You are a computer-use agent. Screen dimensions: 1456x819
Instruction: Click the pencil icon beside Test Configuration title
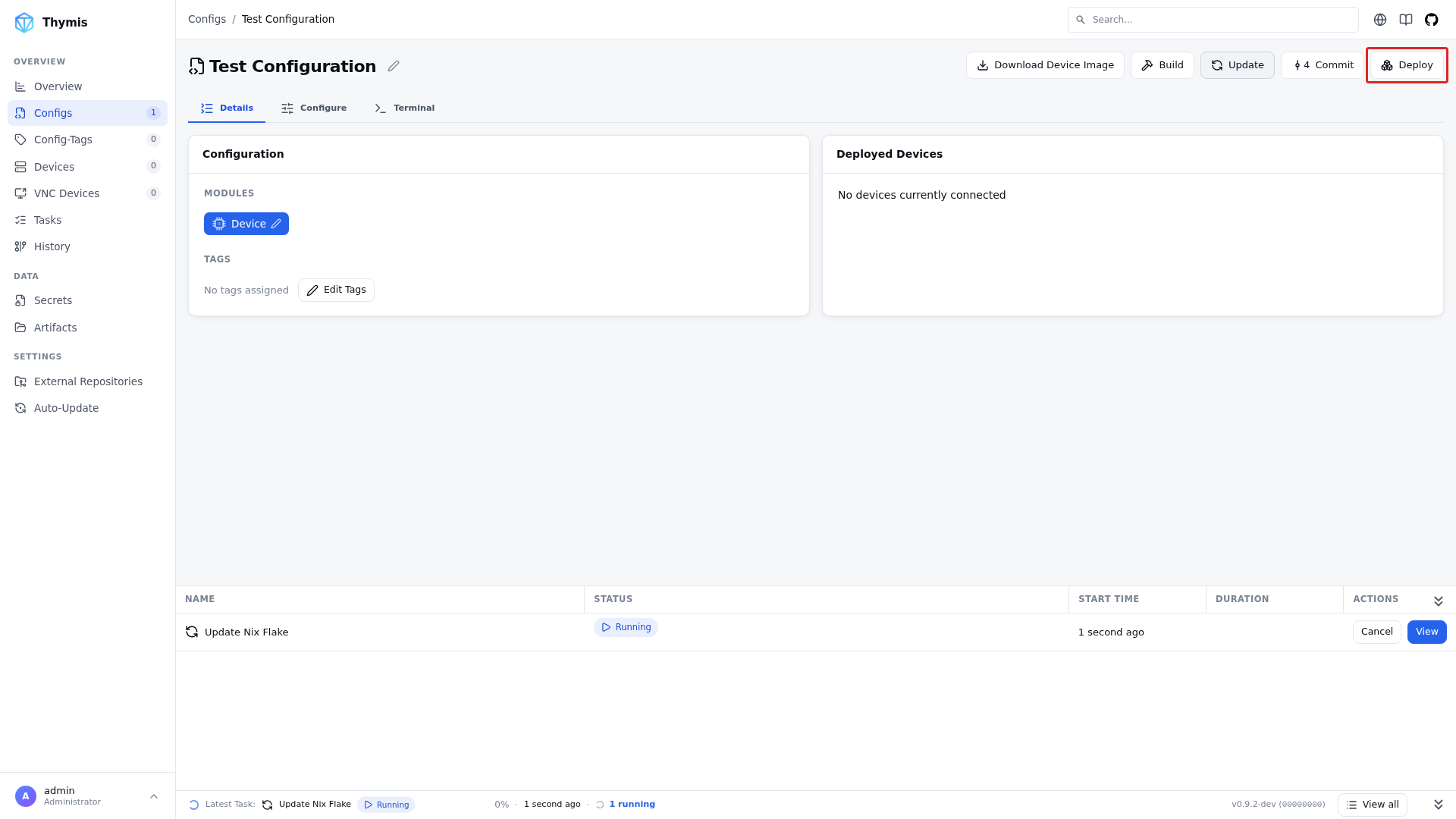pos(394,66)
